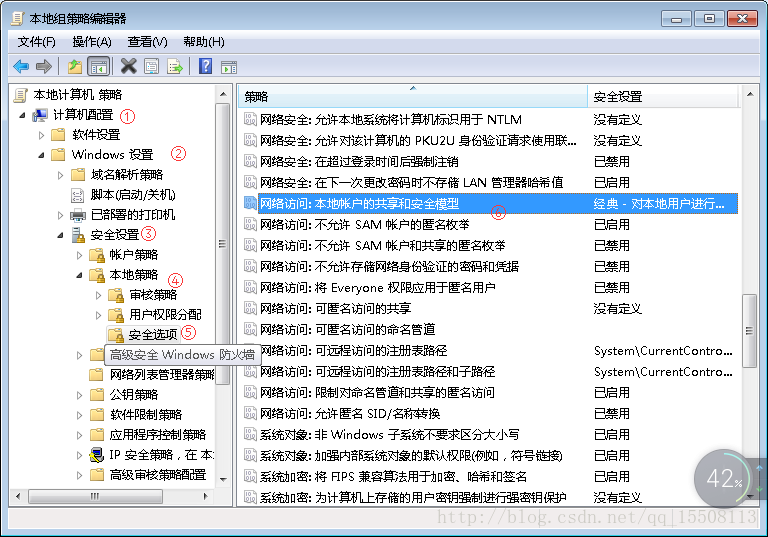768x537 pixels.
Task: Click the policy list scroll up arrow
Action: pos(750,94)
